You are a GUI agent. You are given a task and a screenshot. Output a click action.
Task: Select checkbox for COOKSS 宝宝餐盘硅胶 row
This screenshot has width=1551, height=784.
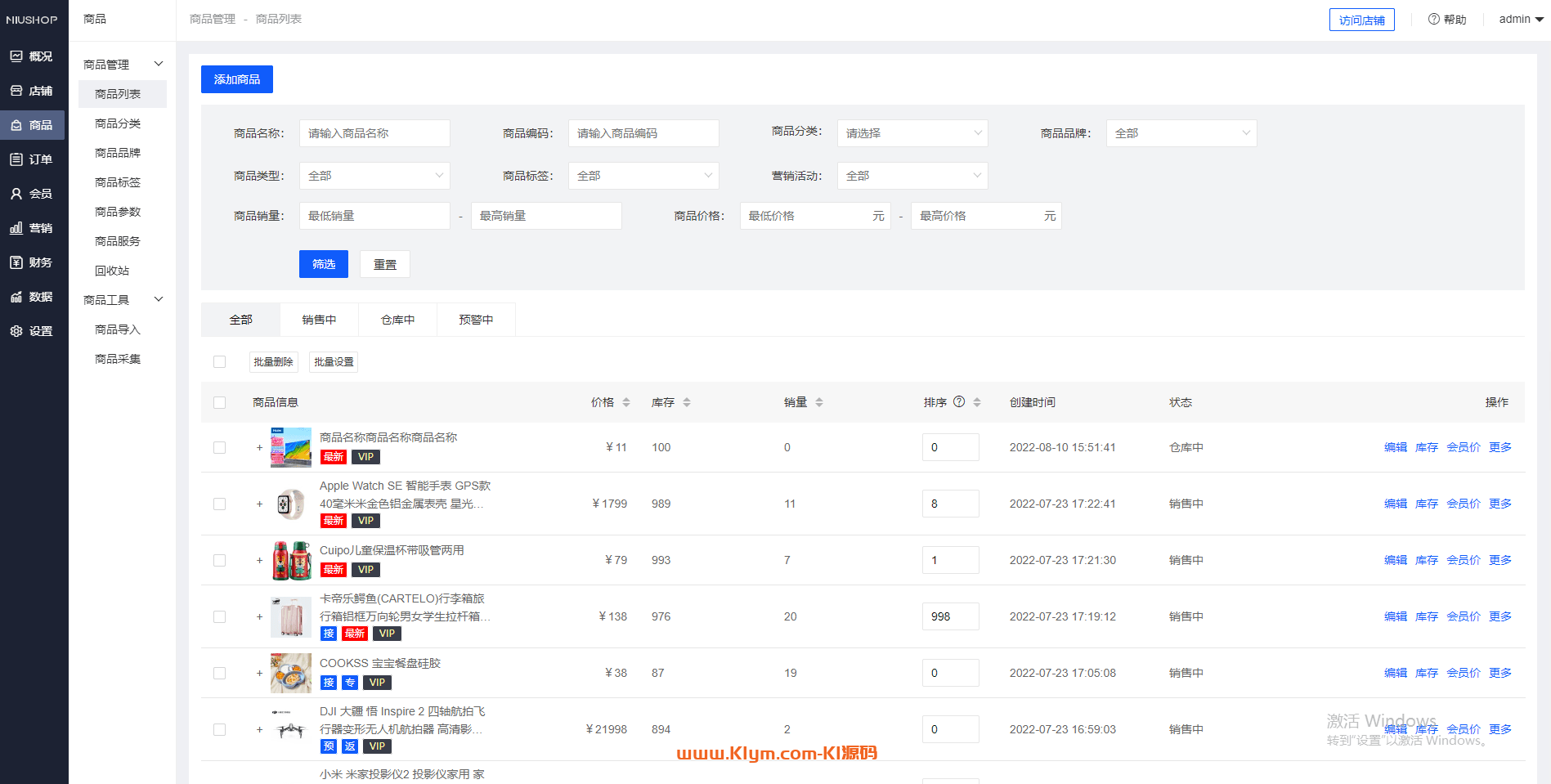(219, 673)
